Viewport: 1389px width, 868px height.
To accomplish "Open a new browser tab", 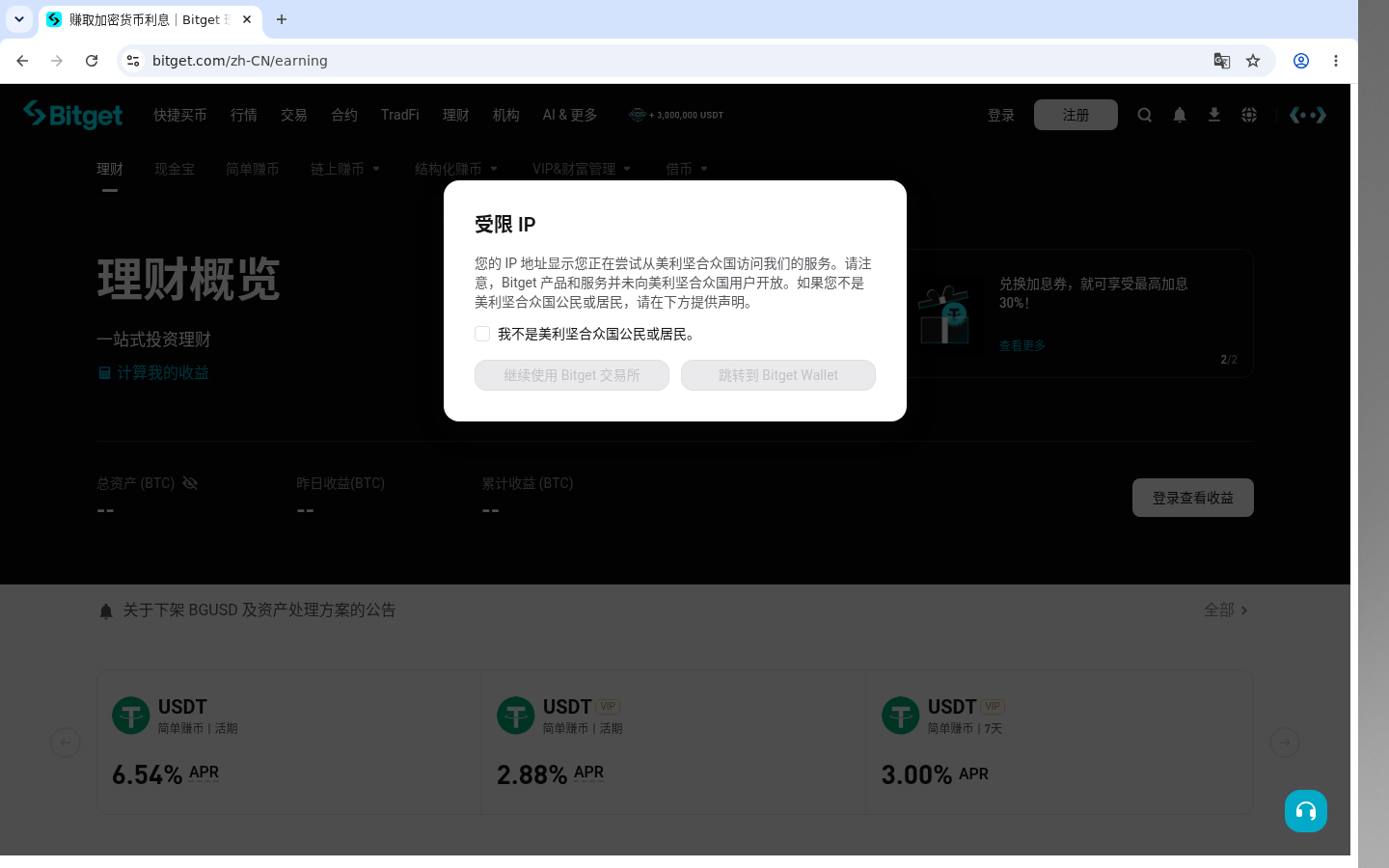I will 282,19.
